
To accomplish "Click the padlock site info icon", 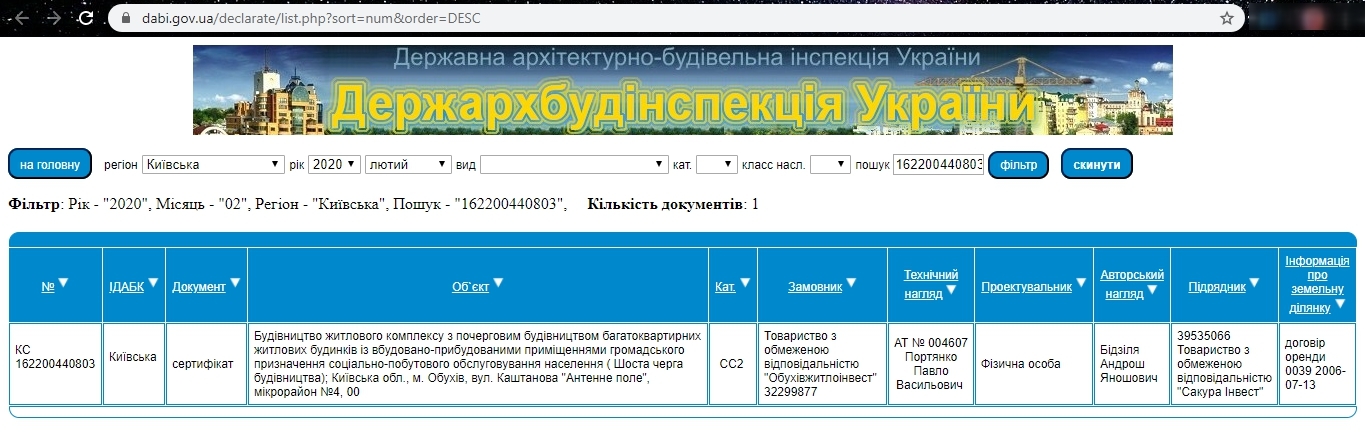I will (125, 18).
